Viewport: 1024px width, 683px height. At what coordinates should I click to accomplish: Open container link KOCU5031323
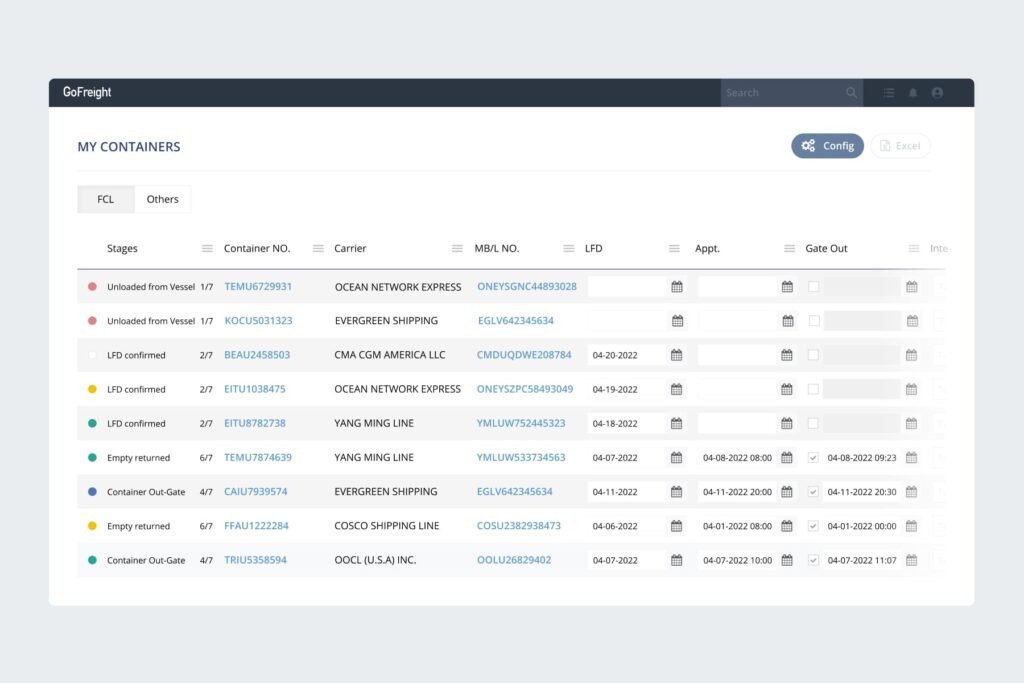coord(258,321)
